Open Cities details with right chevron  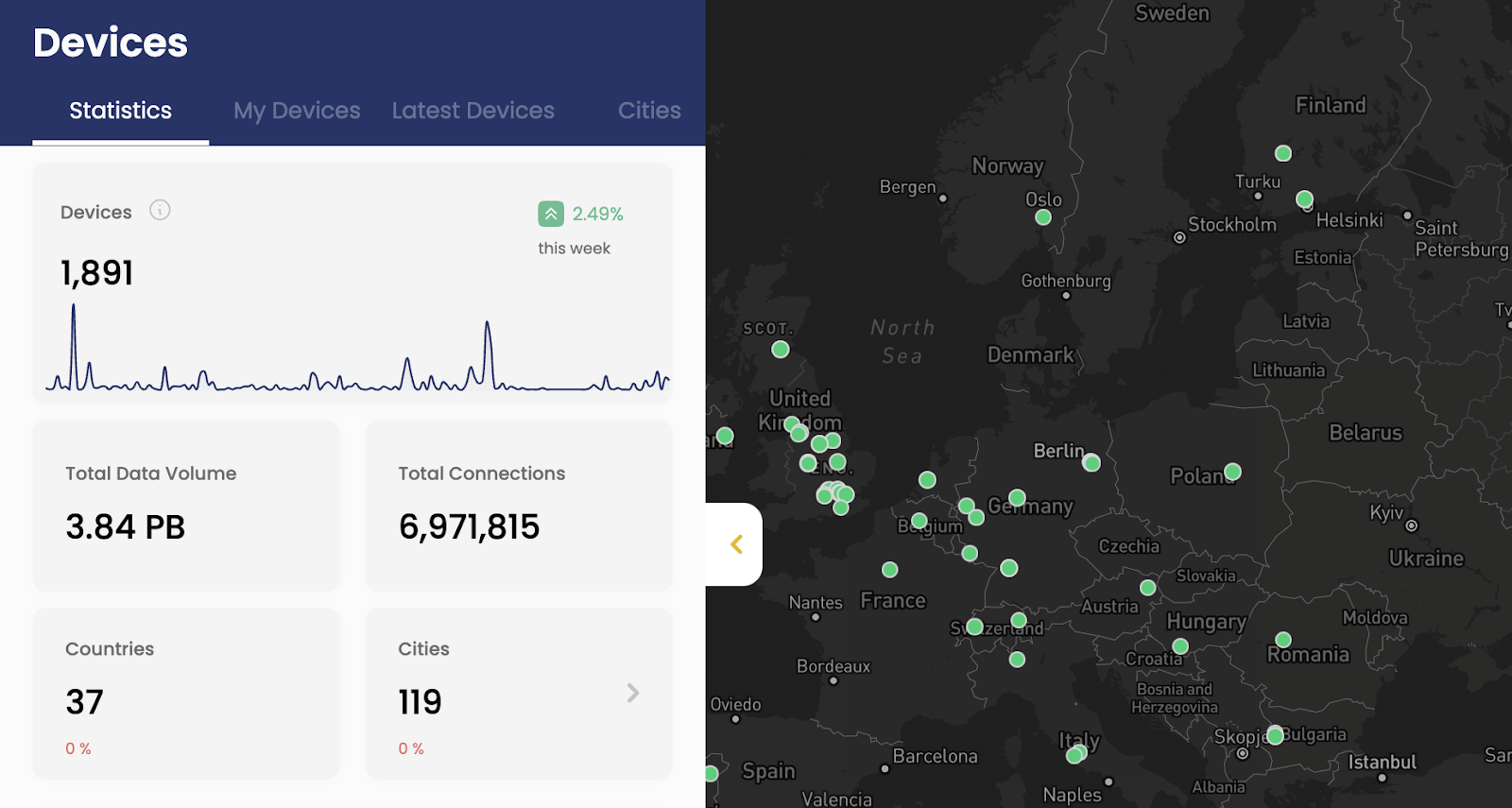633,694
